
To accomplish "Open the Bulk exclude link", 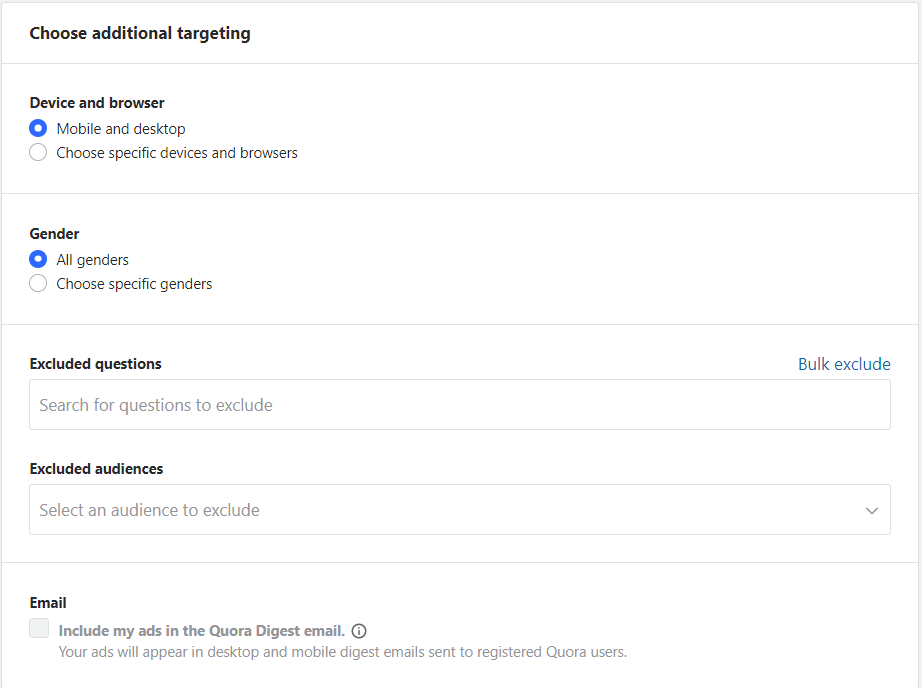I will click(x=844, y=365).
